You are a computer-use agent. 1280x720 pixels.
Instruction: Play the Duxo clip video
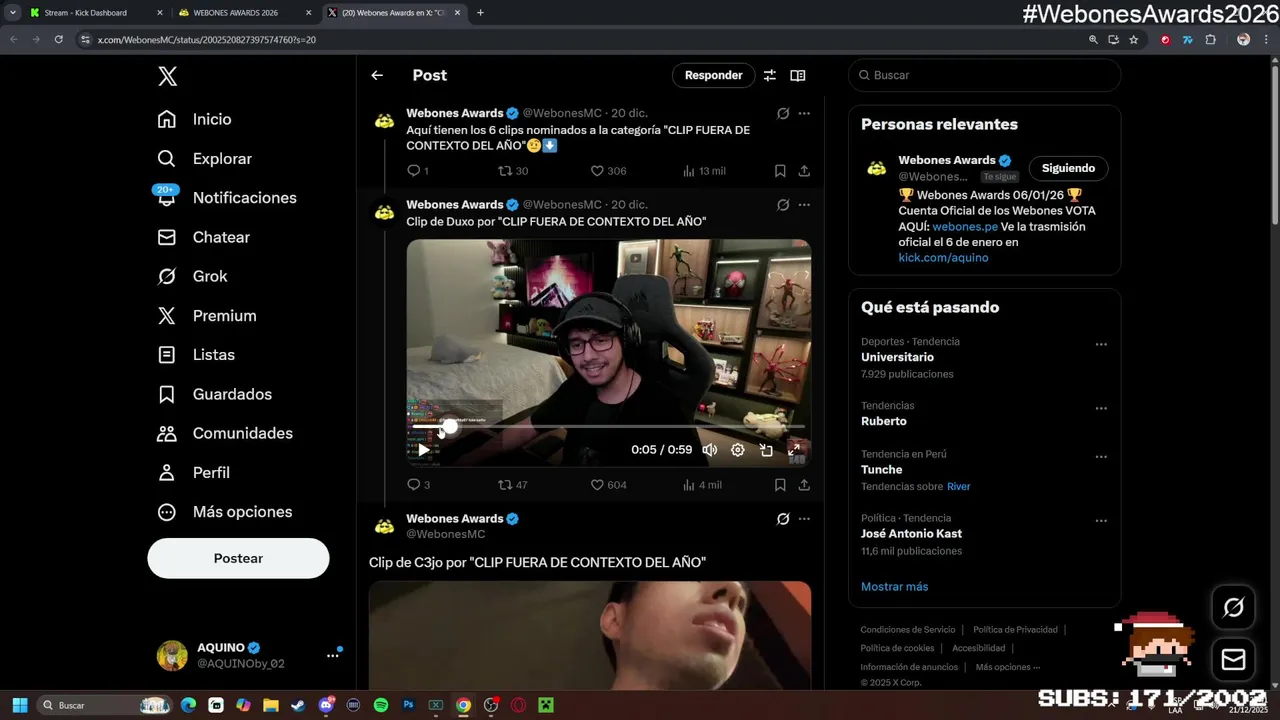pos(424,450)
